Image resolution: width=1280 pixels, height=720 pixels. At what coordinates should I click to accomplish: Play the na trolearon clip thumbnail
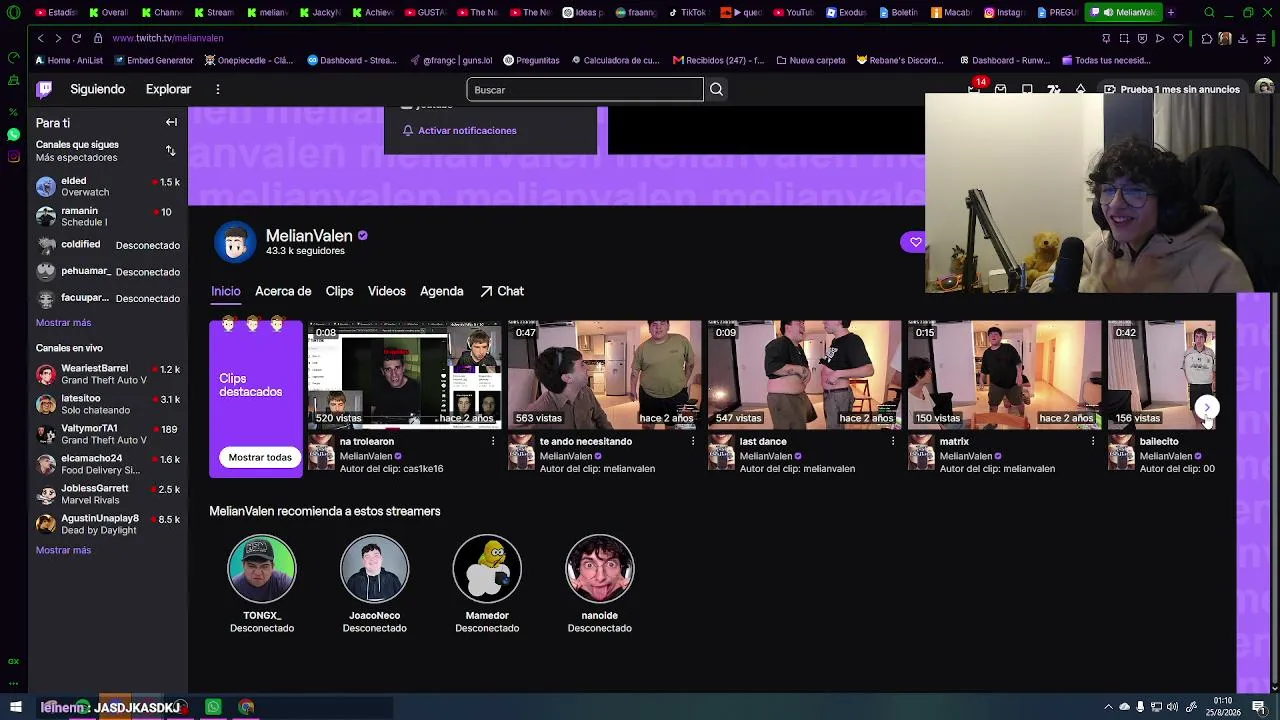tap(405, 374)
